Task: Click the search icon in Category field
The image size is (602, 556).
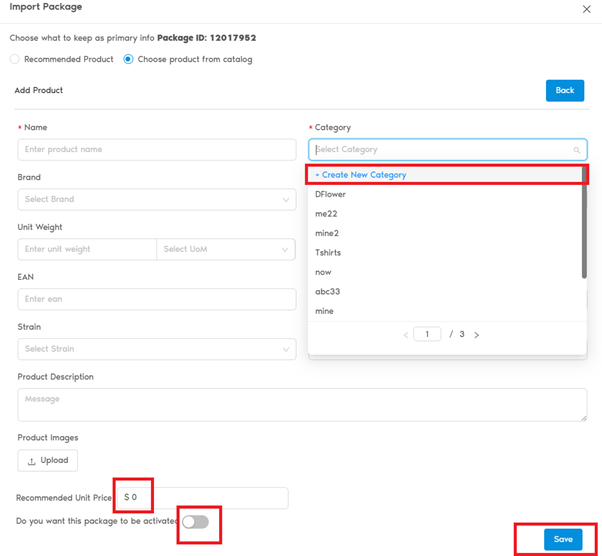Action: [577, 150]
